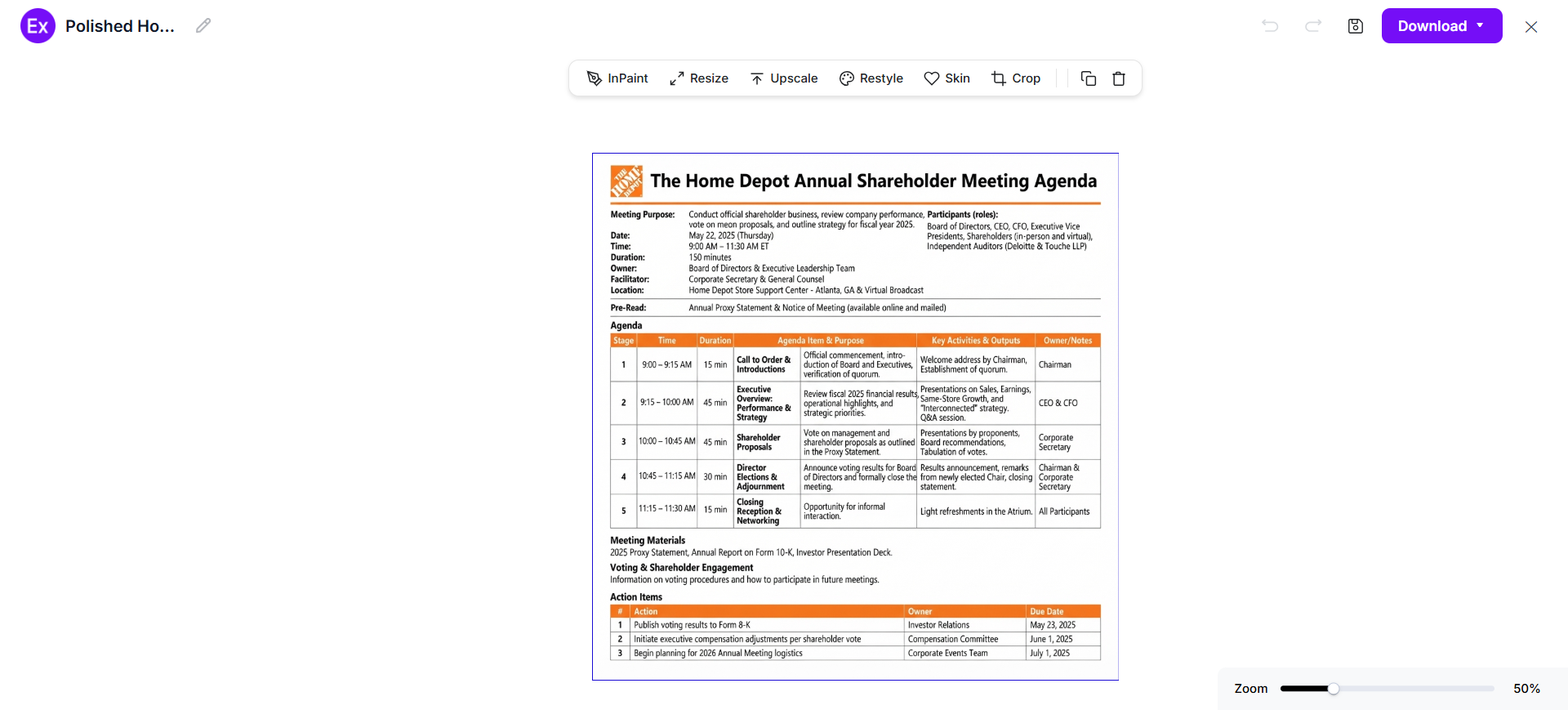1568x710 pixels.
Task: Click the 'Action Items' heading
Action: pyautogui.click(x=636, y=597)
